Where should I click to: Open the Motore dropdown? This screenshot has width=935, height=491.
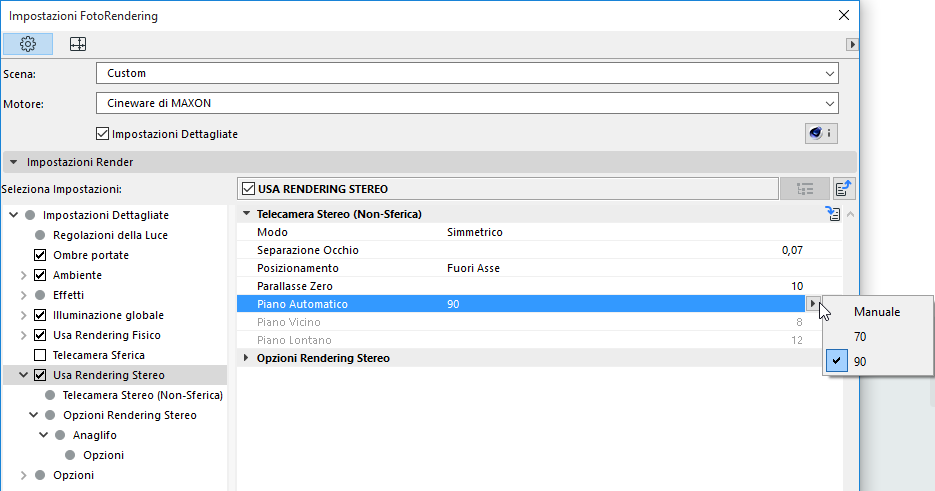[467, 103]
